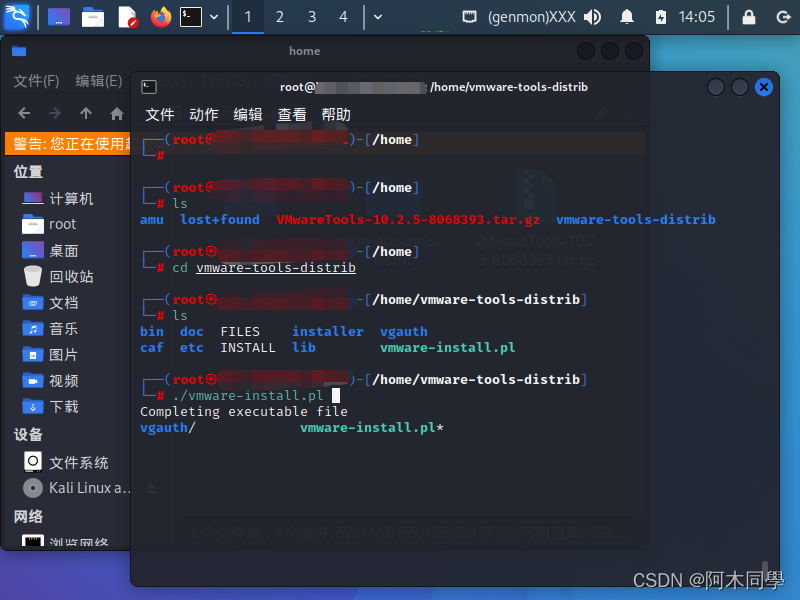Go to home folder in file manager

point(117,113)
